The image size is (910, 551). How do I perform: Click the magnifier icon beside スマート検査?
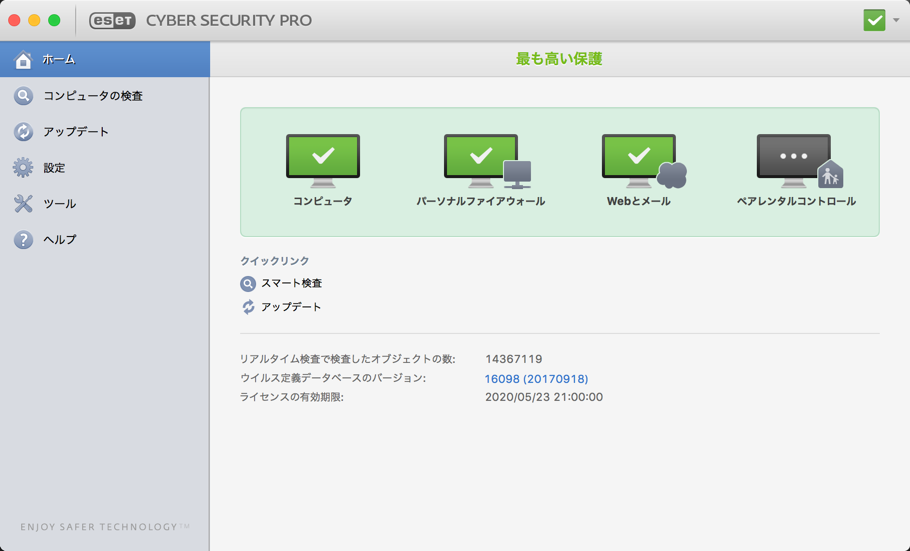point(248,283)
